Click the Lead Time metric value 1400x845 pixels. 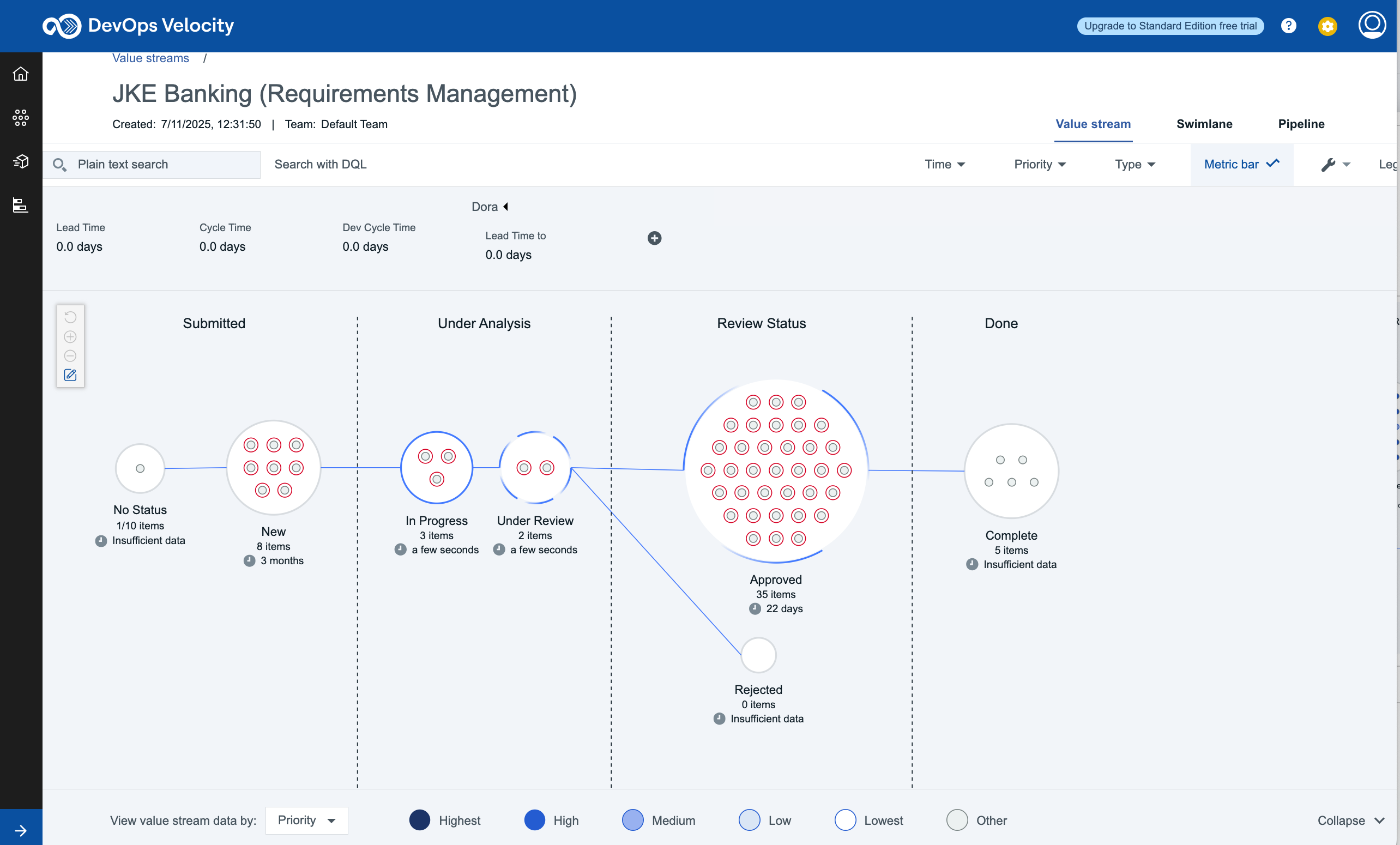(x=79, y=246)
